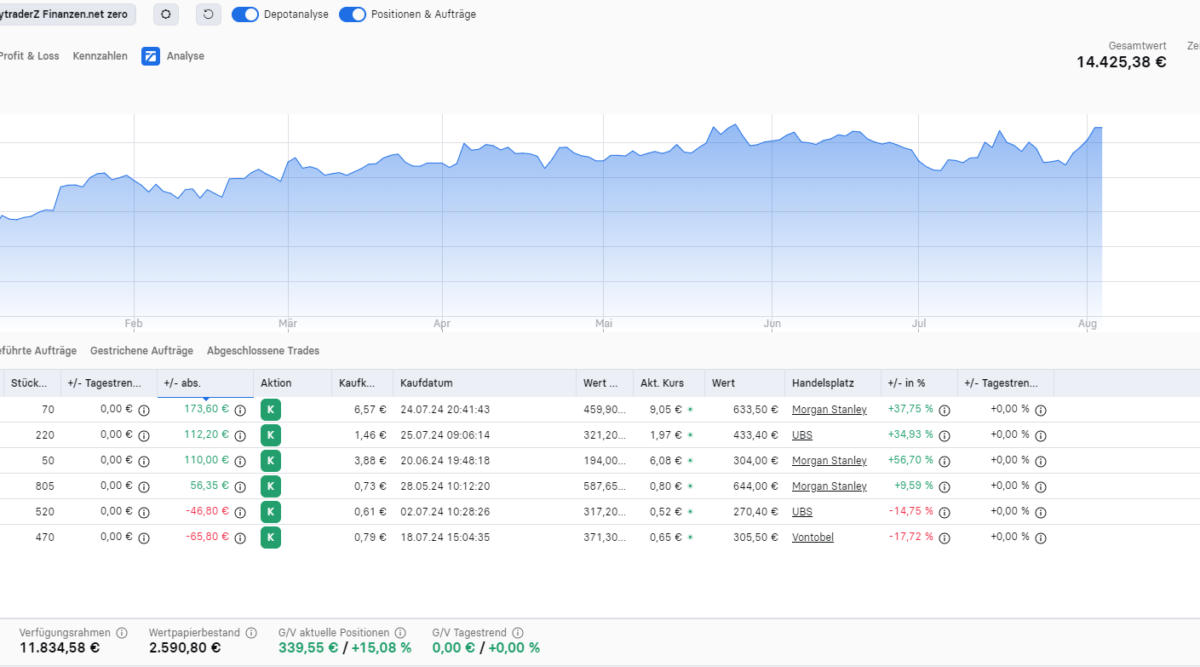The height and width of the screenshot is (667, 1200).
Task: Click info icon beside G/V Tagestrend
Action: pyautogui.click(x=517, y=633)
